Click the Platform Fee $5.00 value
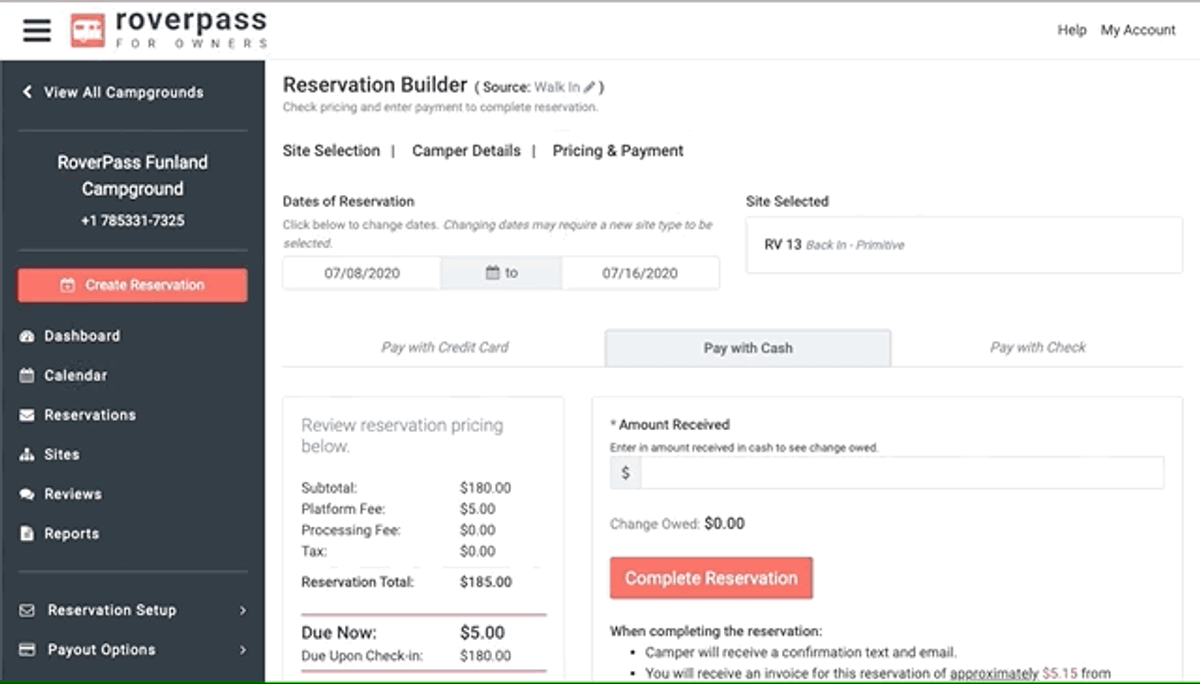Viewport: 1200px width, 684px height. pos(478,509)
